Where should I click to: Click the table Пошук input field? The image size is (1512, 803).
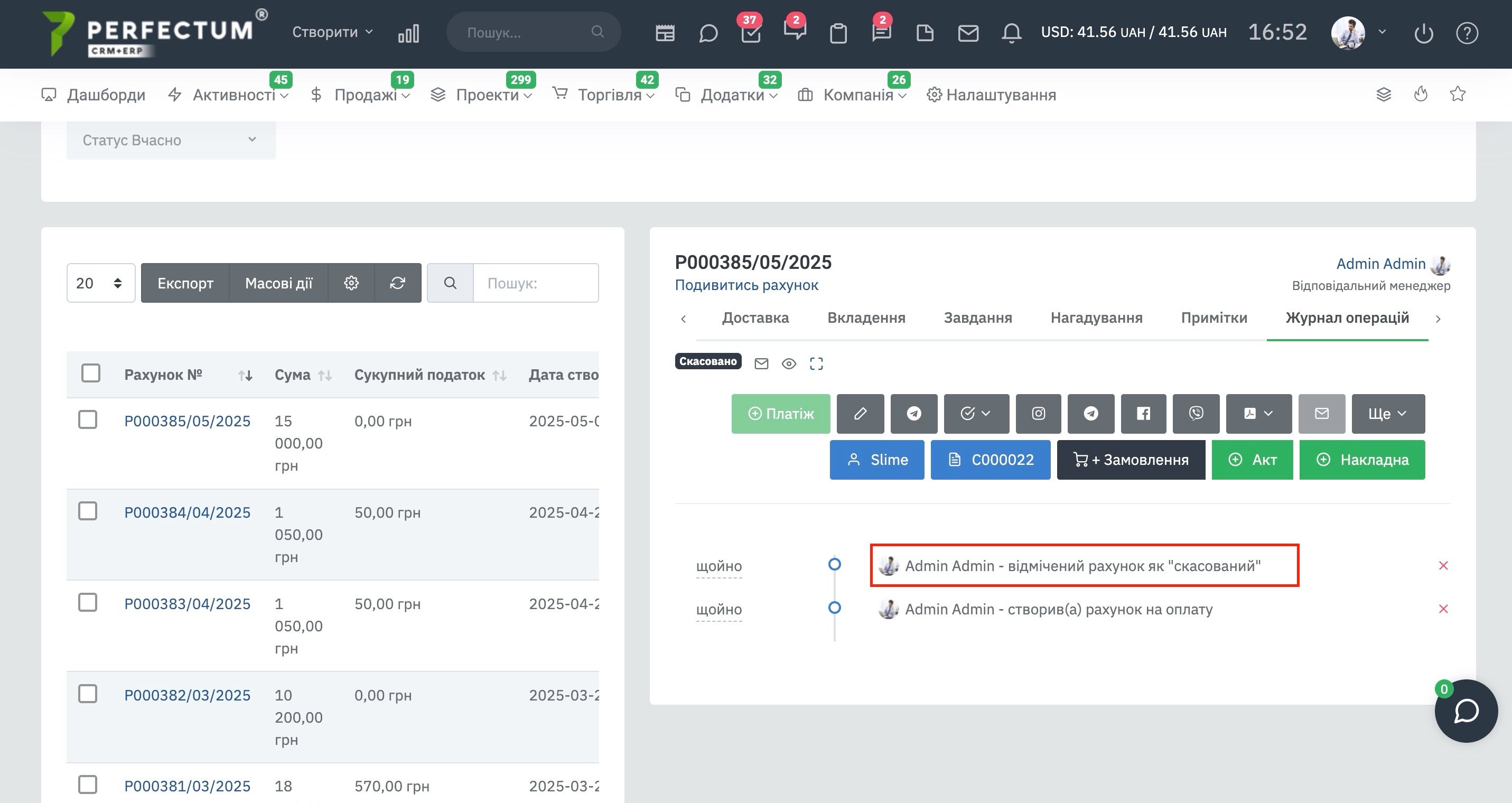(x=535, y=283)
